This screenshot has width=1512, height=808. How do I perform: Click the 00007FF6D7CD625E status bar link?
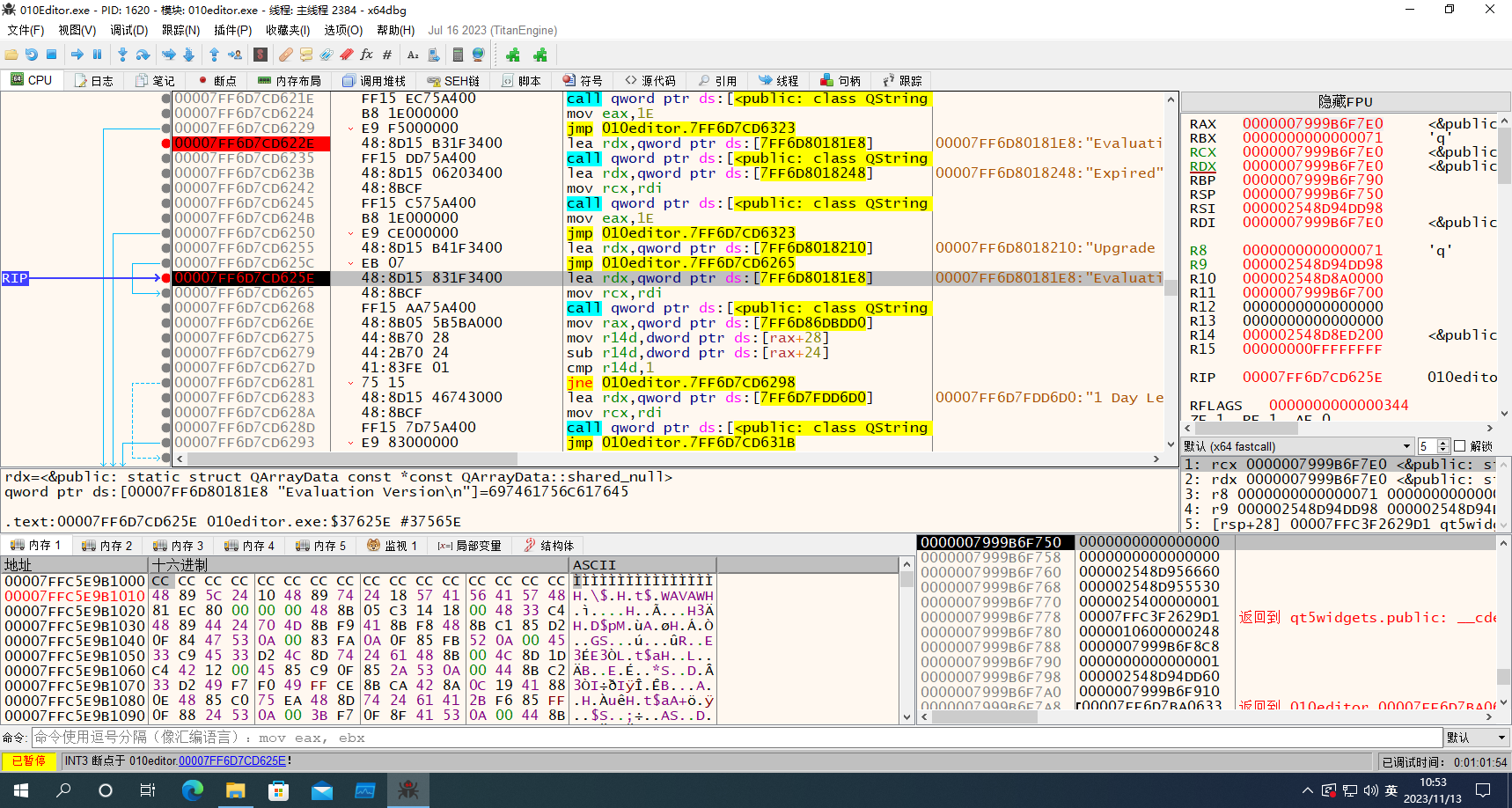click(x=232, y=760)
